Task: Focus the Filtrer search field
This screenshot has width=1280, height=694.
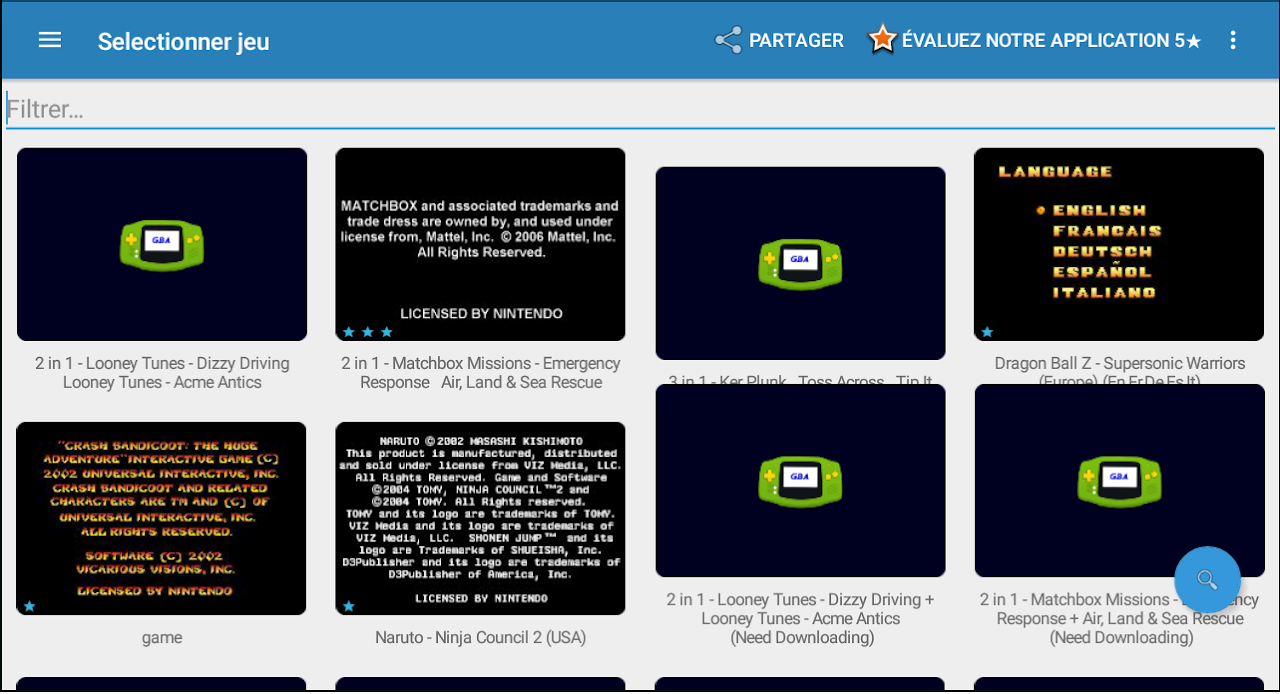Action: pos(640,109)
